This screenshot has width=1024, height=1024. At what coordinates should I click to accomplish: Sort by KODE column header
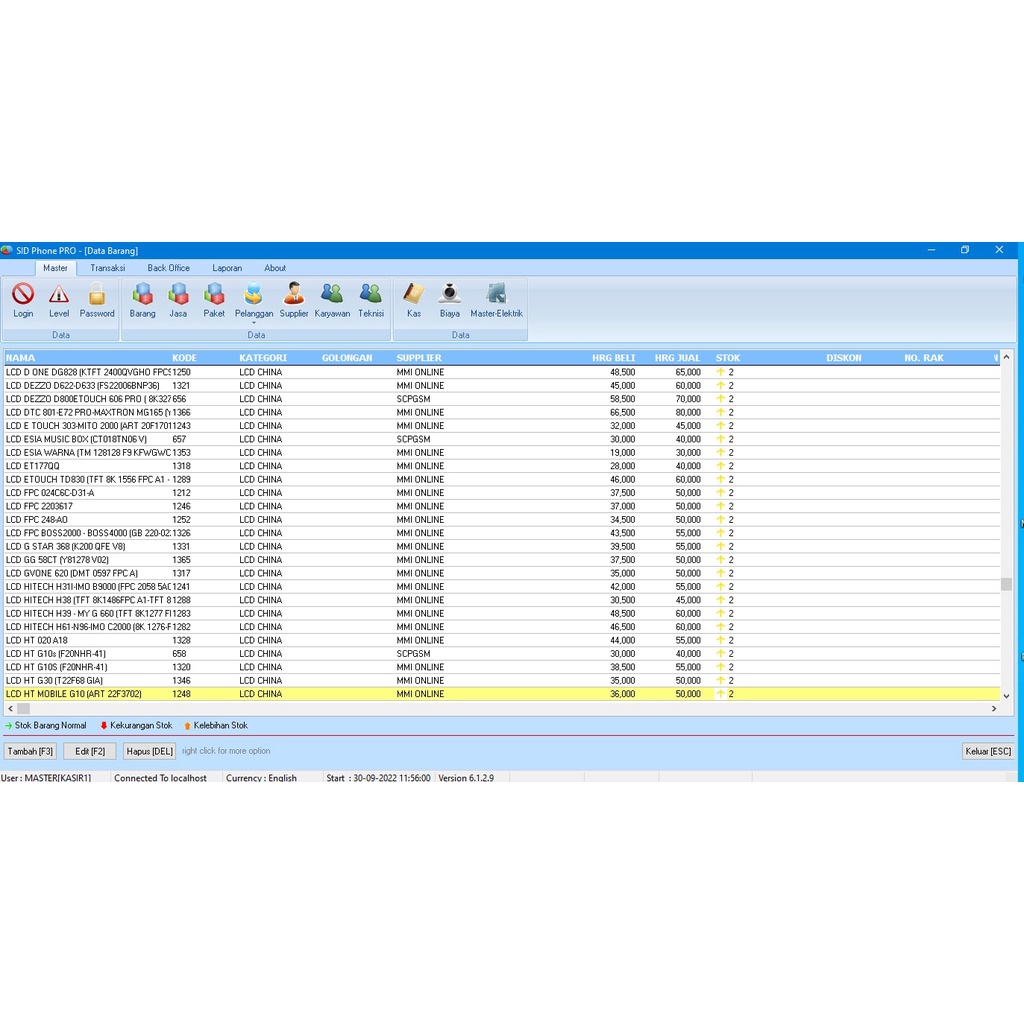184,358
